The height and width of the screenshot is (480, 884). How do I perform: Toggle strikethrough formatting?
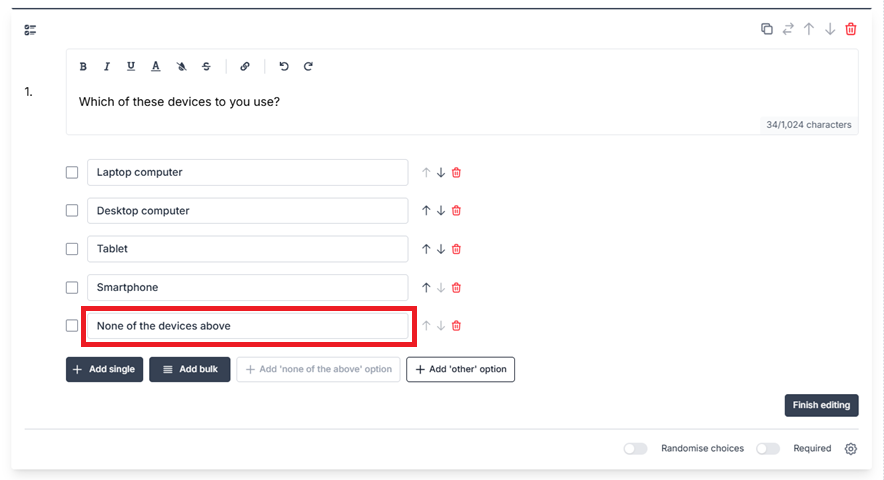[x=206, y=67]
